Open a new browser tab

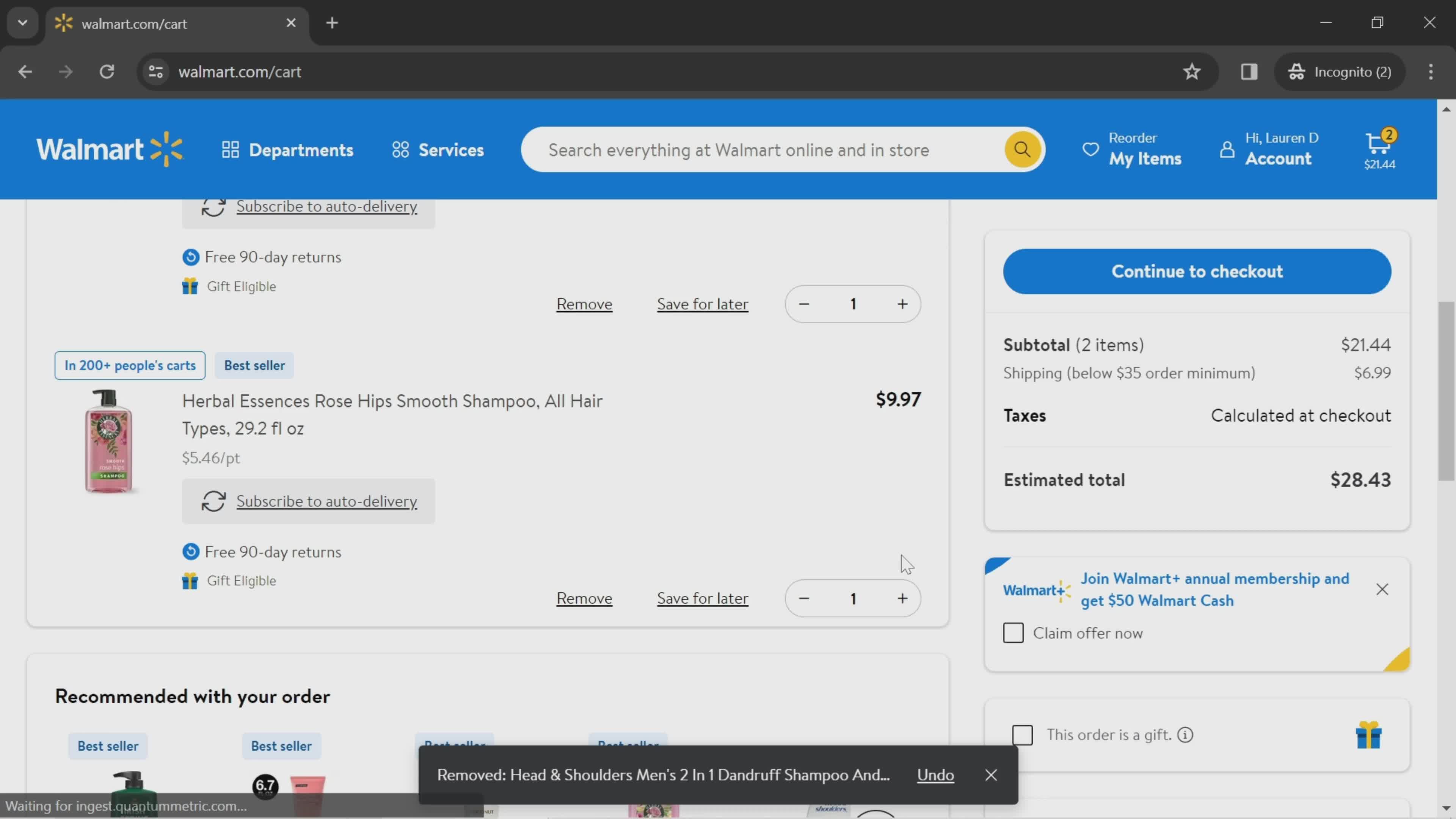click(x=333, y=23)
